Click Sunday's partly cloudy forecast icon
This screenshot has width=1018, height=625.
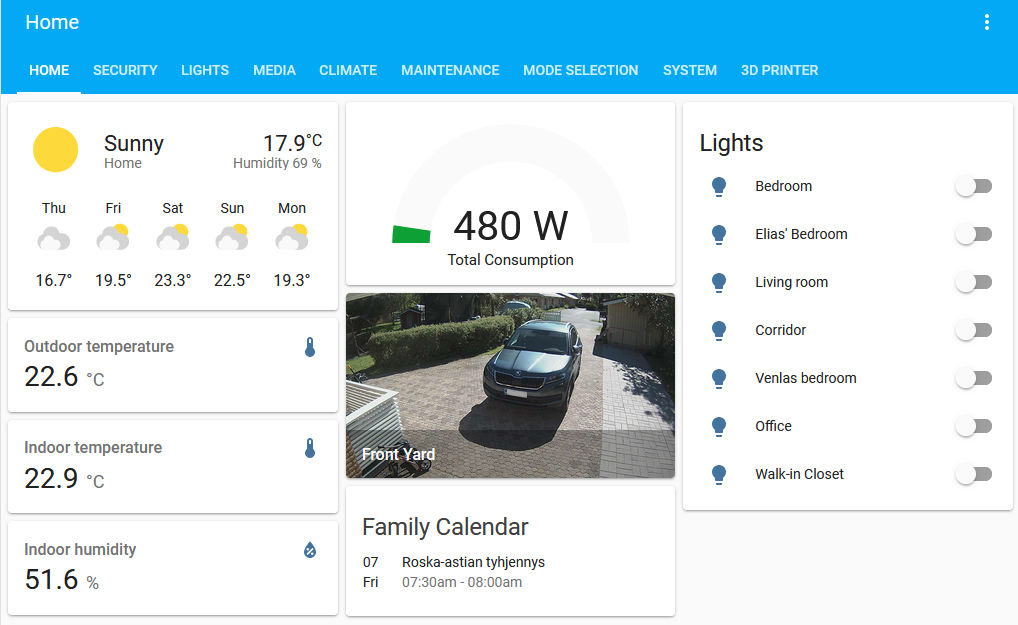coord(232,238)
